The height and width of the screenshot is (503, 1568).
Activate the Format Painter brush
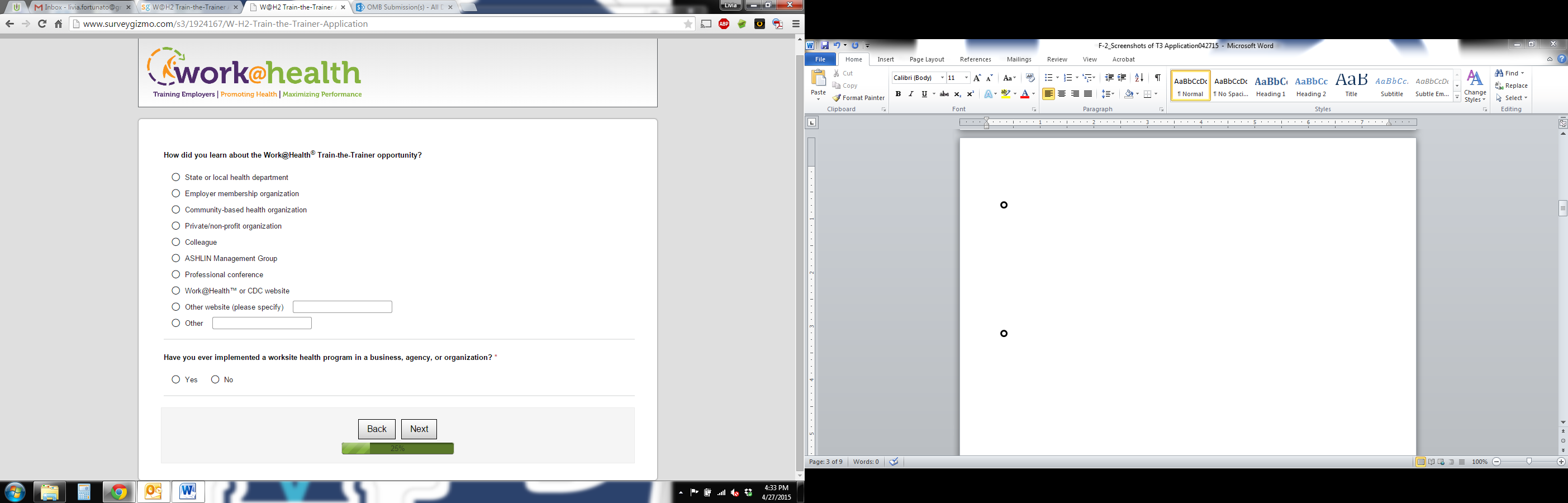[858, 98]
